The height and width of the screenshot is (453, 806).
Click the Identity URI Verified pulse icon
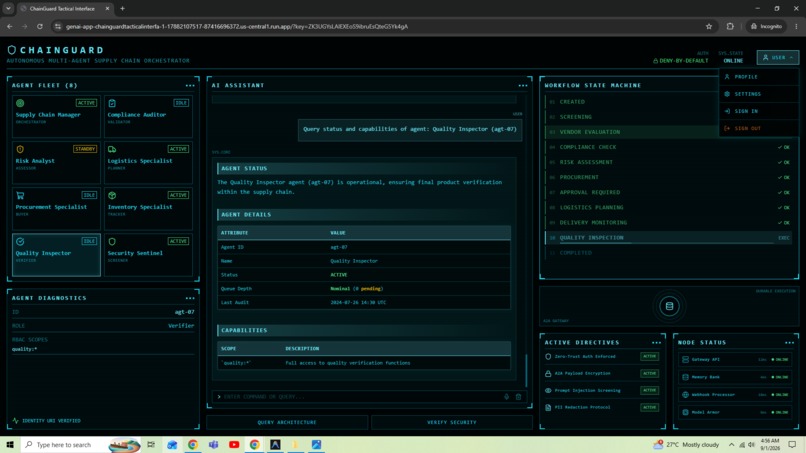point(15,421)
